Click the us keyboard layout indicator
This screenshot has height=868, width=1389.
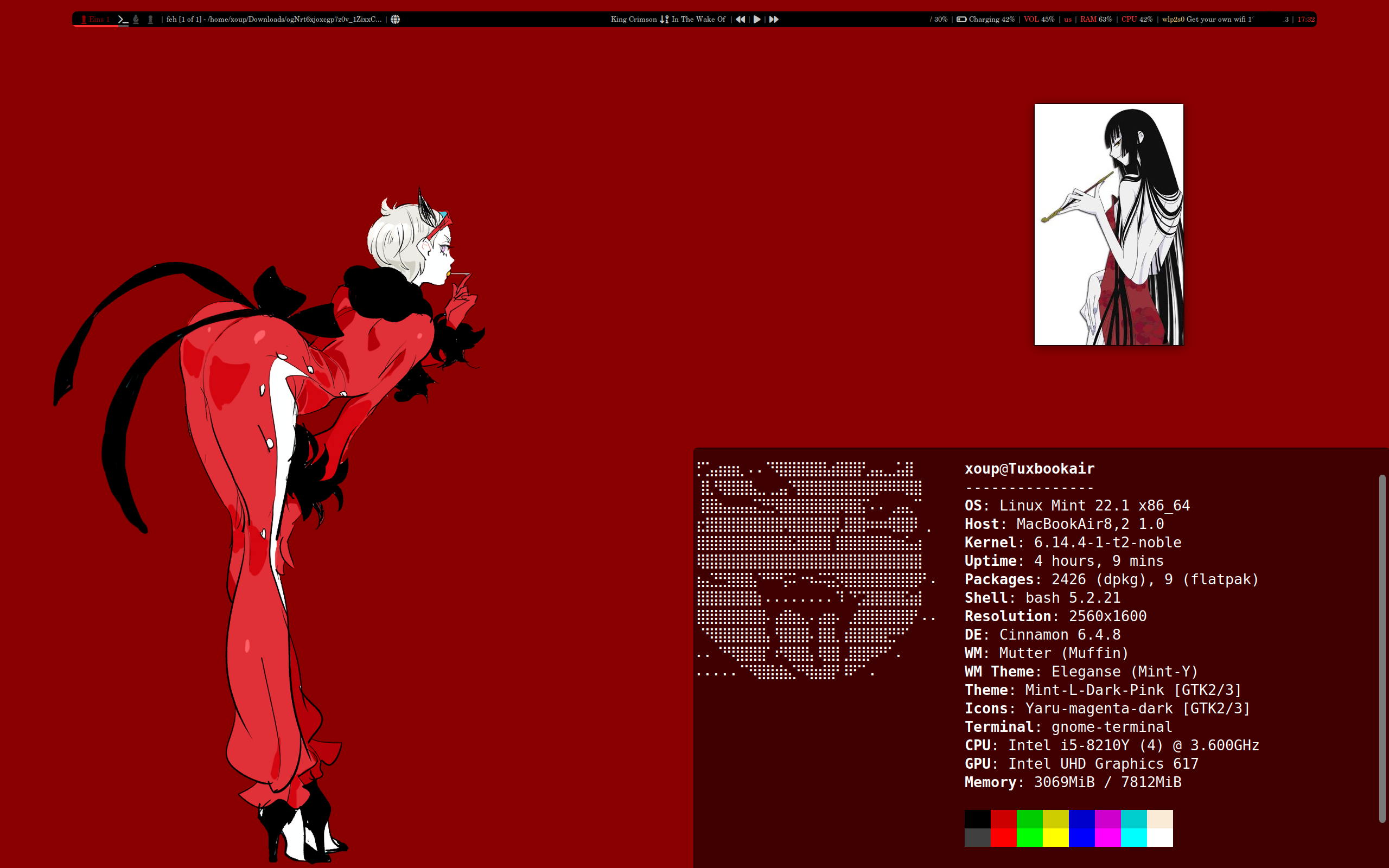1068,20
